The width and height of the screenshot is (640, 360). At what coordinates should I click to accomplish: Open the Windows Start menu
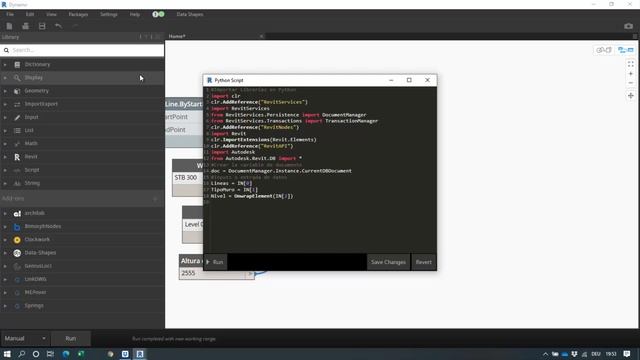click(7, 354)
